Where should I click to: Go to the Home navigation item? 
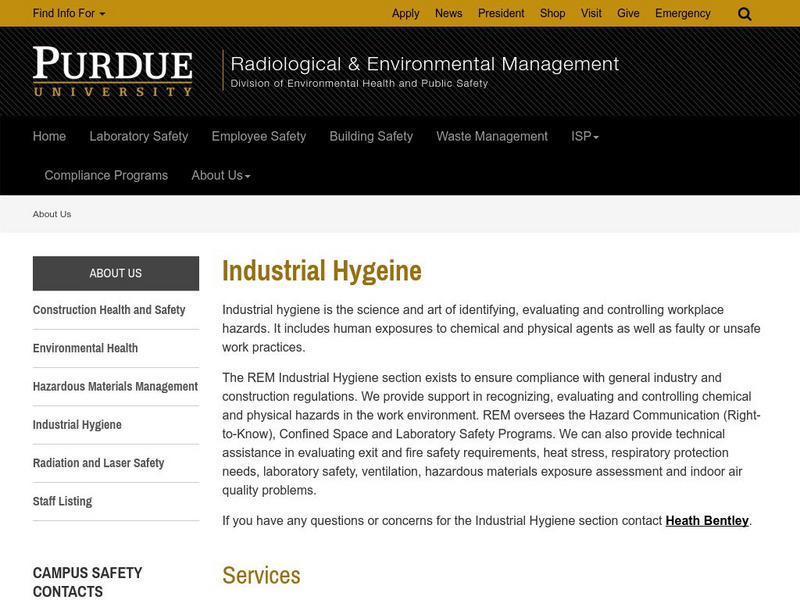pos(49,136)
